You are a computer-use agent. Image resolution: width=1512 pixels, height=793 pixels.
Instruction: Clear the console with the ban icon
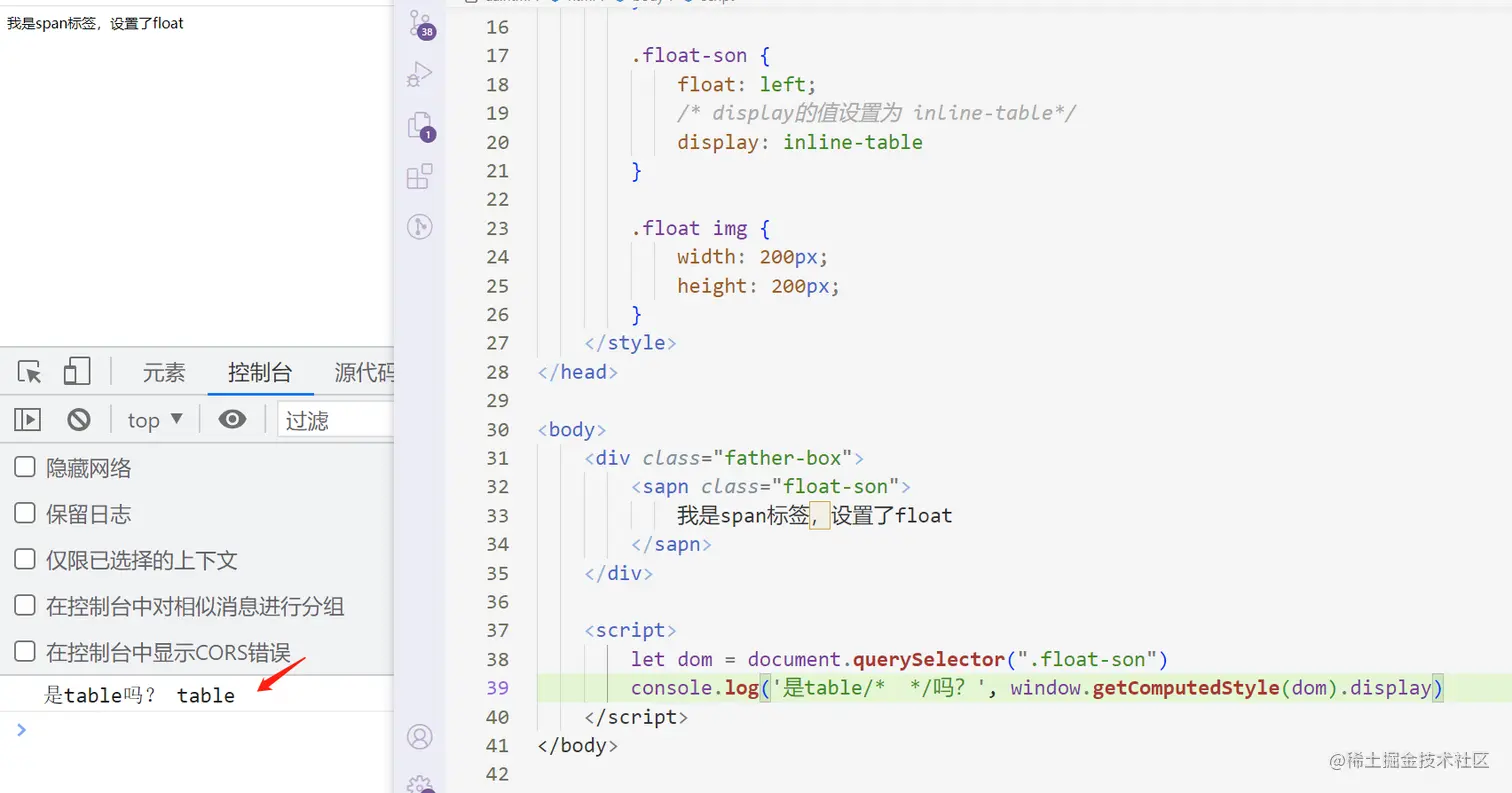(x=79, y=420)
